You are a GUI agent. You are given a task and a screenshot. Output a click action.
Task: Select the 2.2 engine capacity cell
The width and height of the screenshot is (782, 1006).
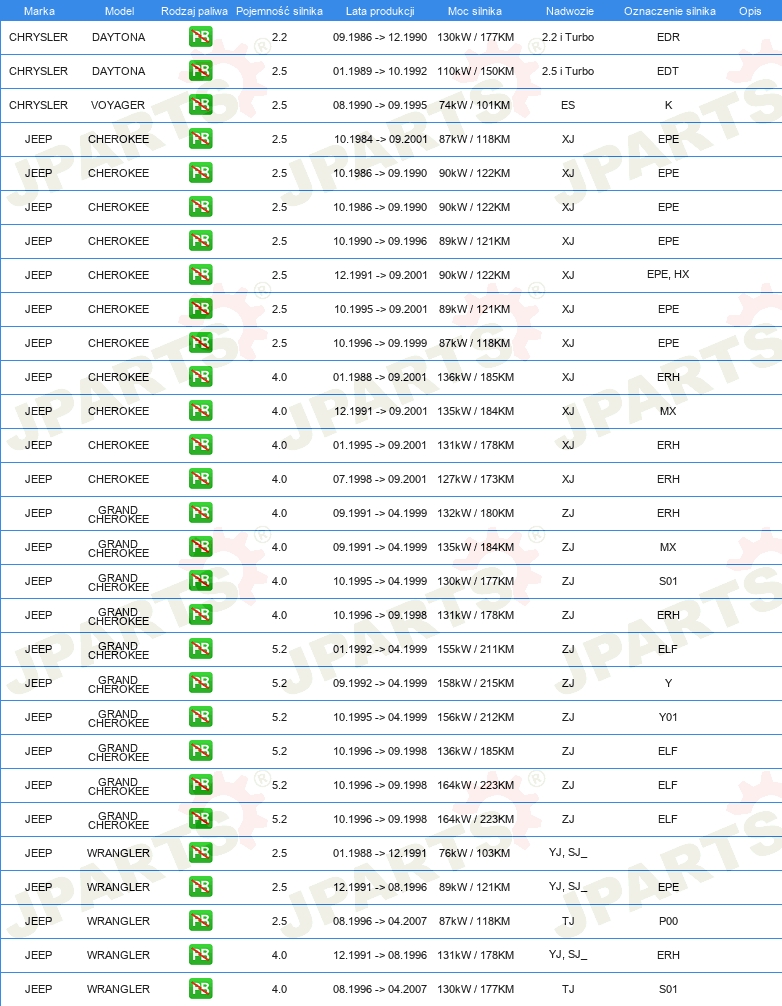tap(279, 37)
